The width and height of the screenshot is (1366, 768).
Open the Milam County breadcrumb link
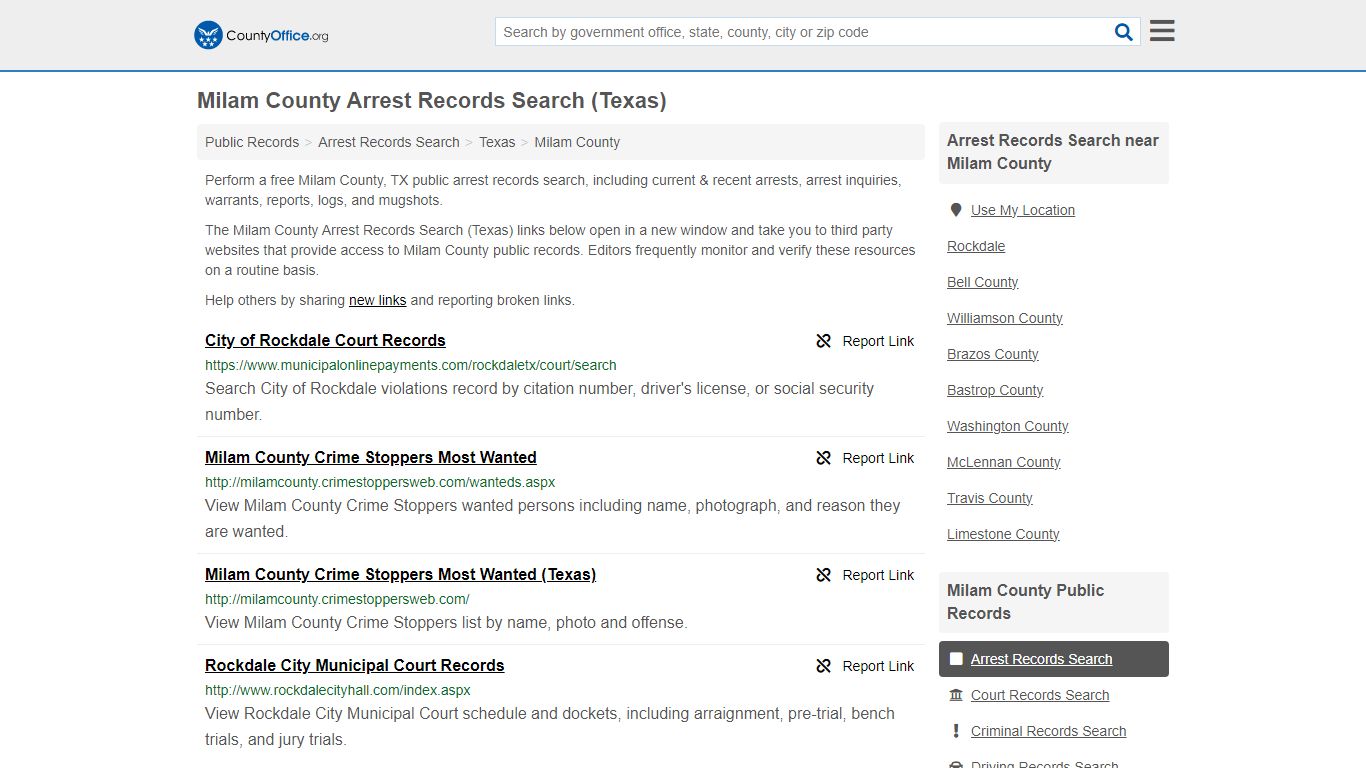point(577,142)
